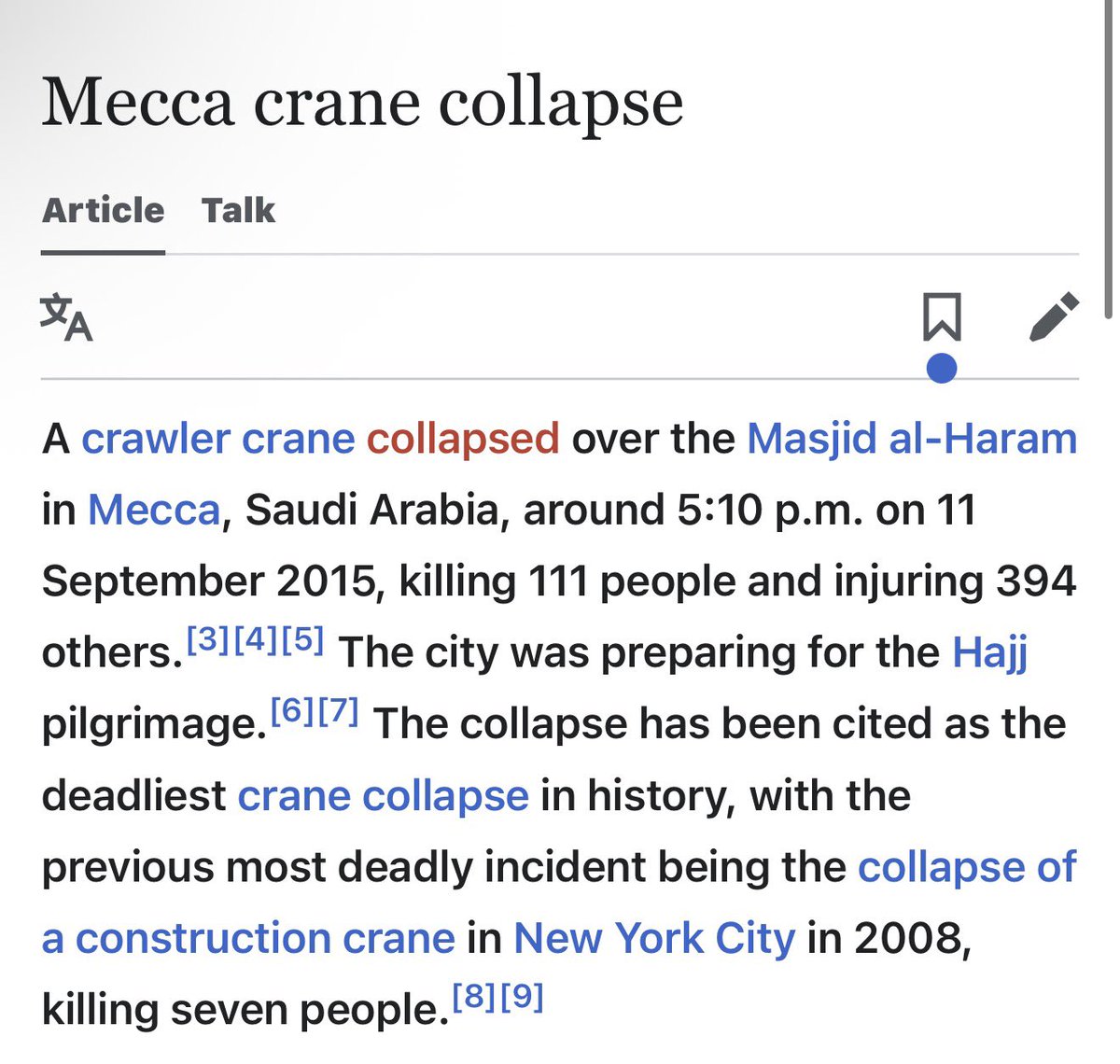
Task: Click the page scrollbar on the right edge
Action: click(x=1108, y=159)
